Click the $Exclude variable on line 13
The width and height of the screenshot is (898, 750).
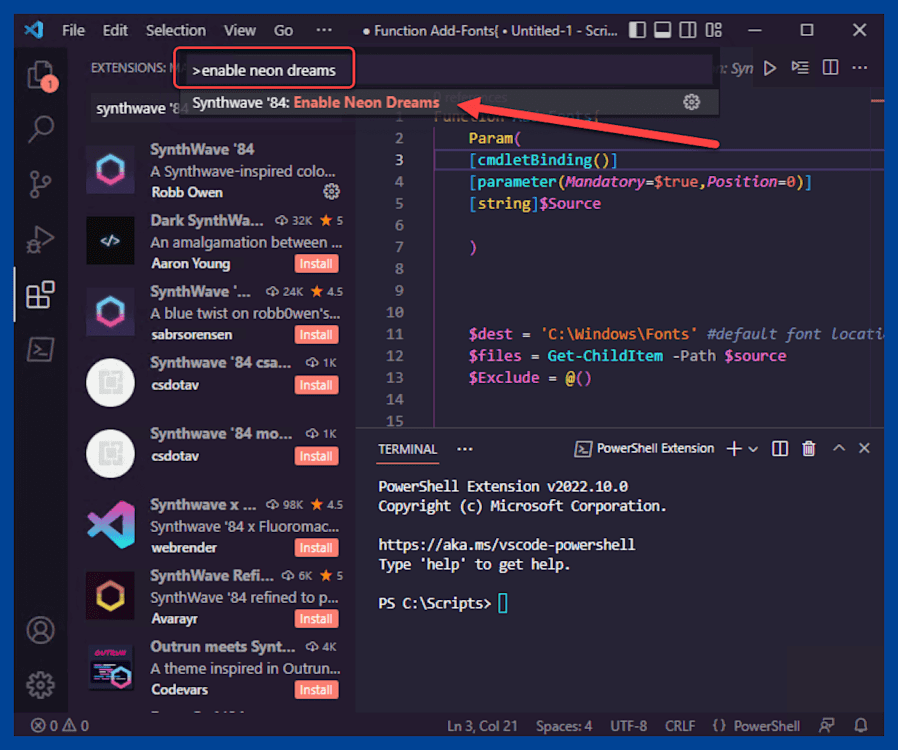point(504,377)
